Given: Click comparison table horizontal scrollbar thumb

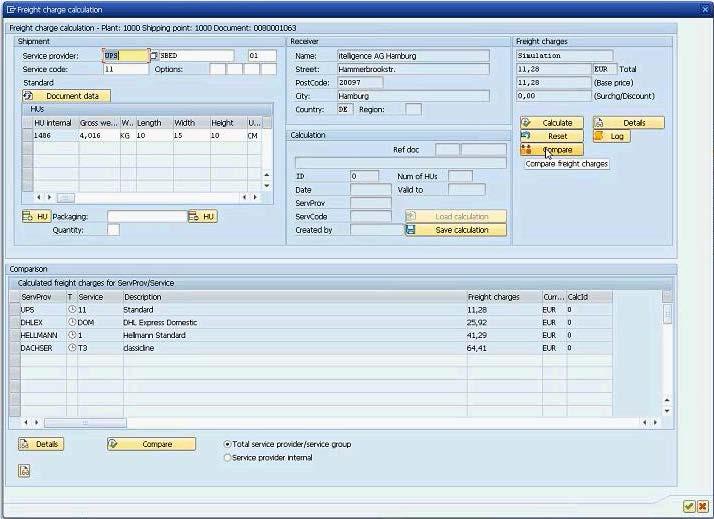Looking at the screenshot, I should 85,422.
